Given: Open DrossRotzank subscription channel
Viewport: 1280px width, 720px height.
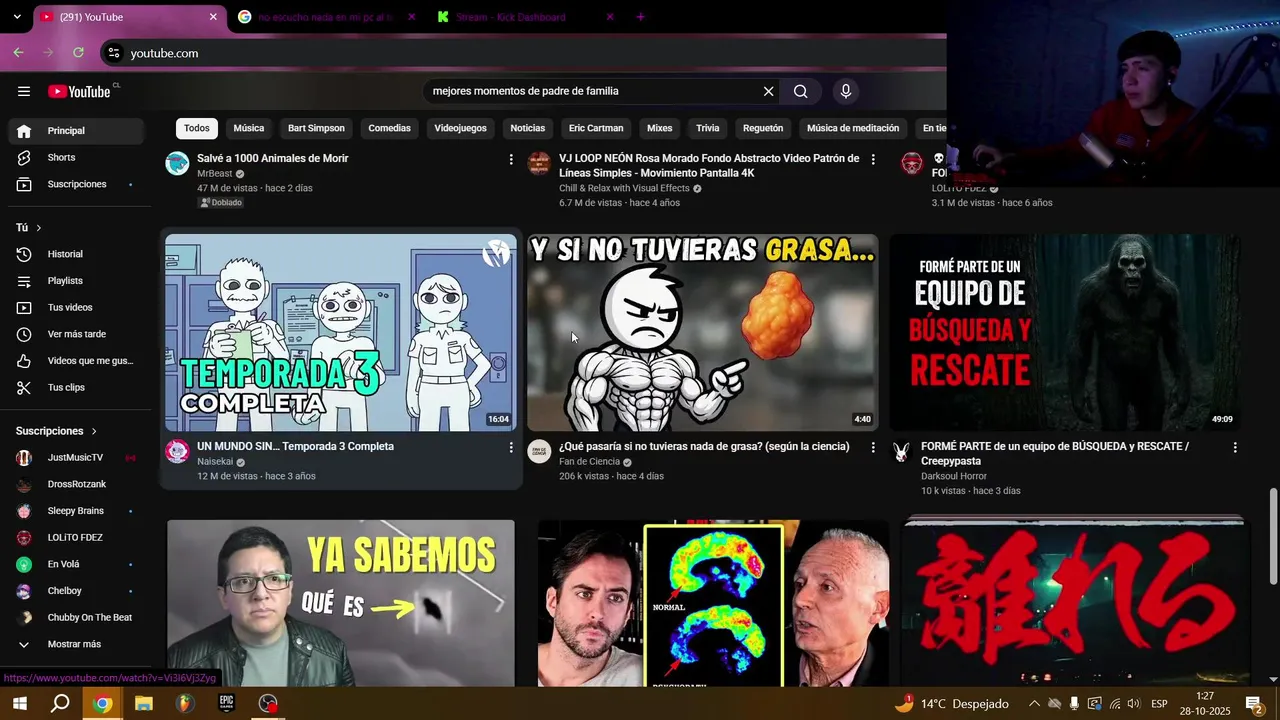Looking at the screenshot, I should pos(76,484).
